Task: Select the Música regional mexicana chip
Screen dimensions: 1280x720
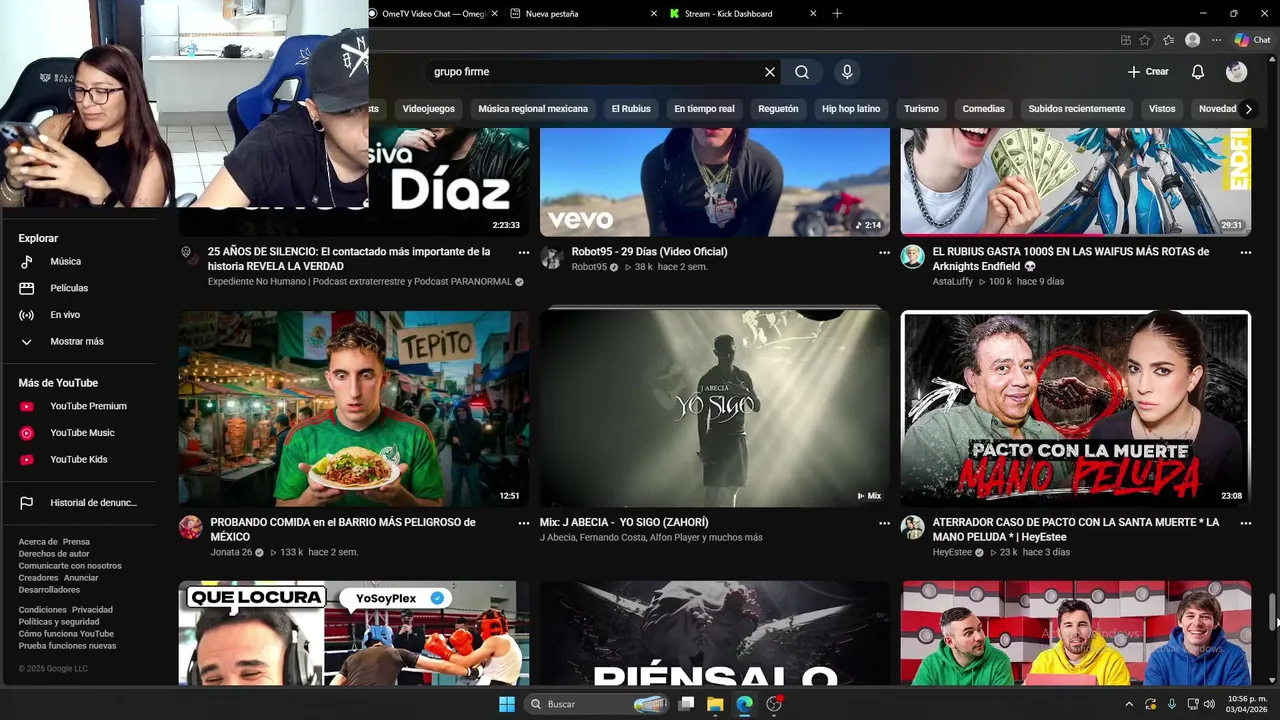Action: (x=533, y=109)
